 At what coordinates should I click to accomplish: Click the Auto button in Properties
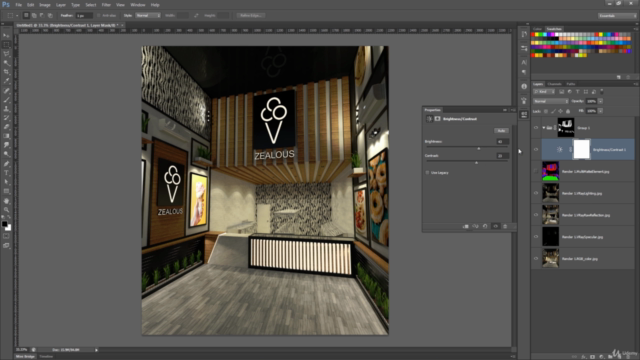501,131
